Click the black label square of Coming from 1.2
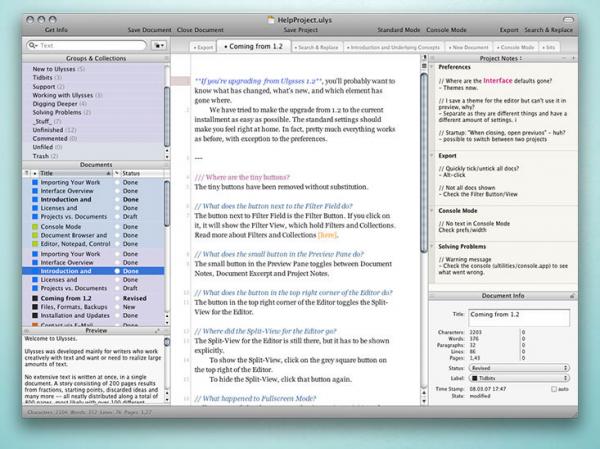This screenshot has width=600, height=449. [x=35, y=298]
